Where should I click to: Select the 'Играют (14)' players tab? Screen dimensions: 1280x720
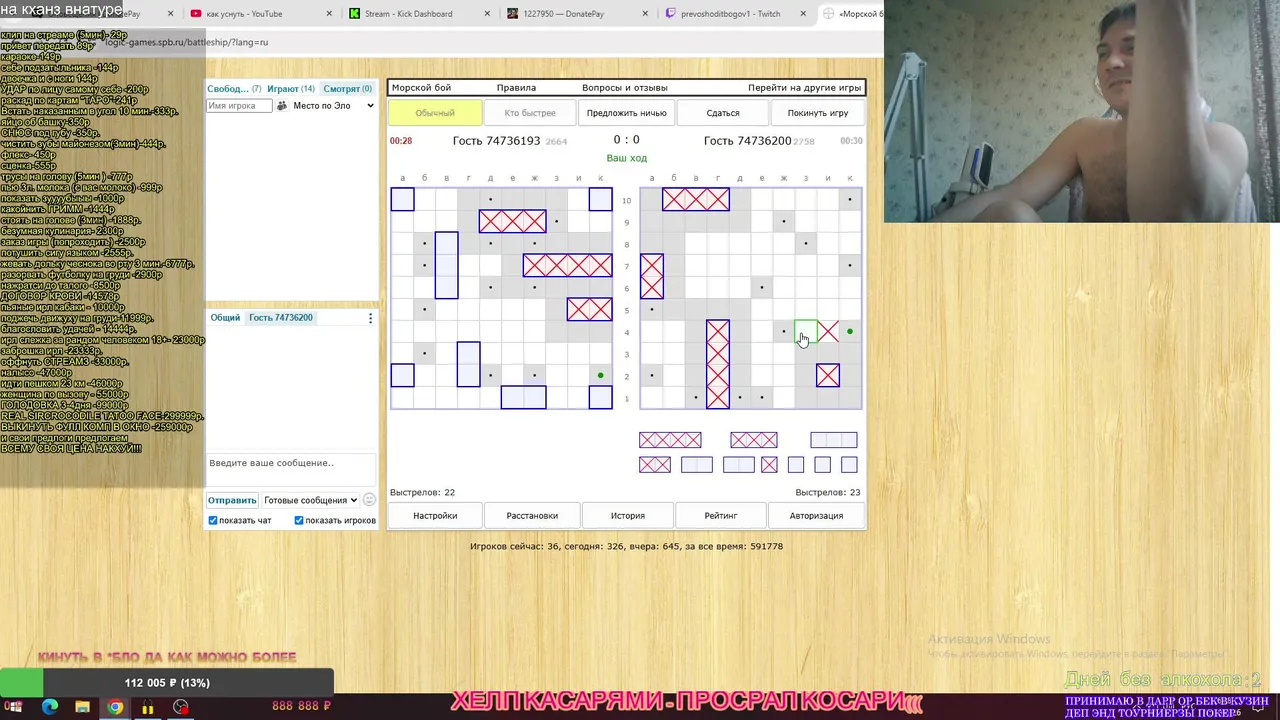click(291, 89)
